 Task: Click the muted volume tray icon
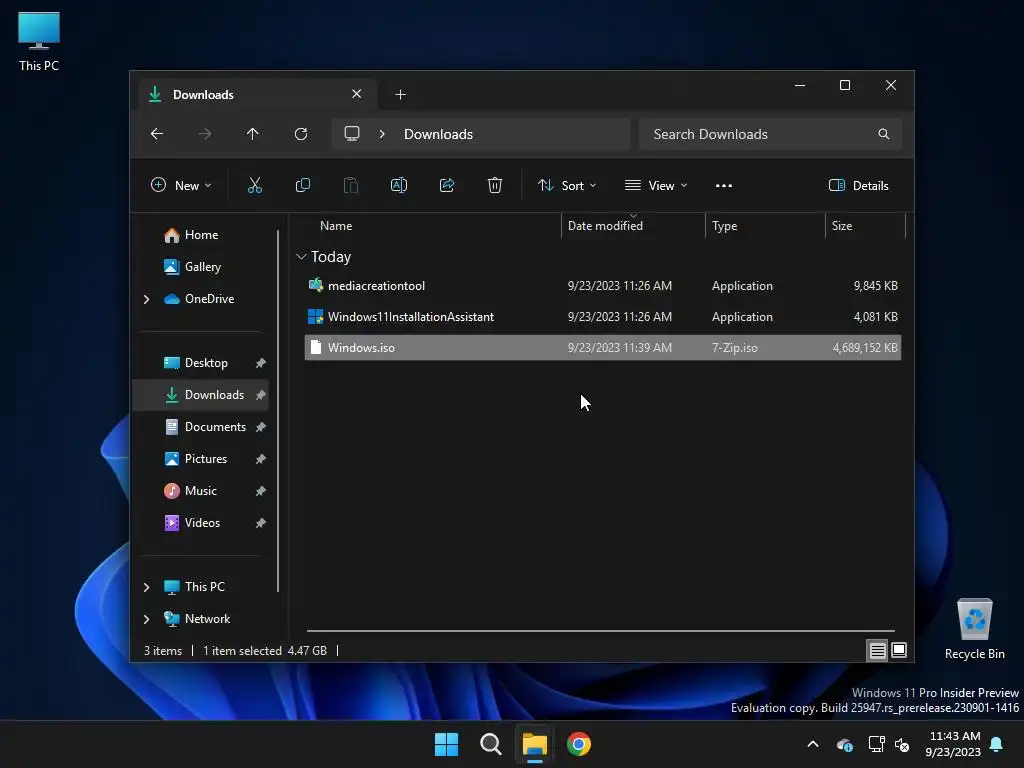(x=903, y=744)
